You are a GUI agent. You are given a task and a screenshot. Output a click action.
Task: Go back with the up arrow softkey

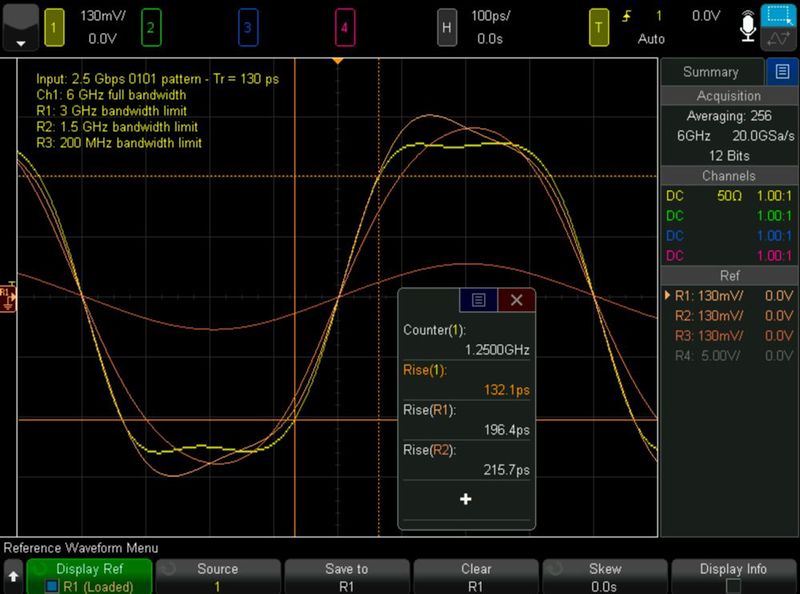point(13,577)
